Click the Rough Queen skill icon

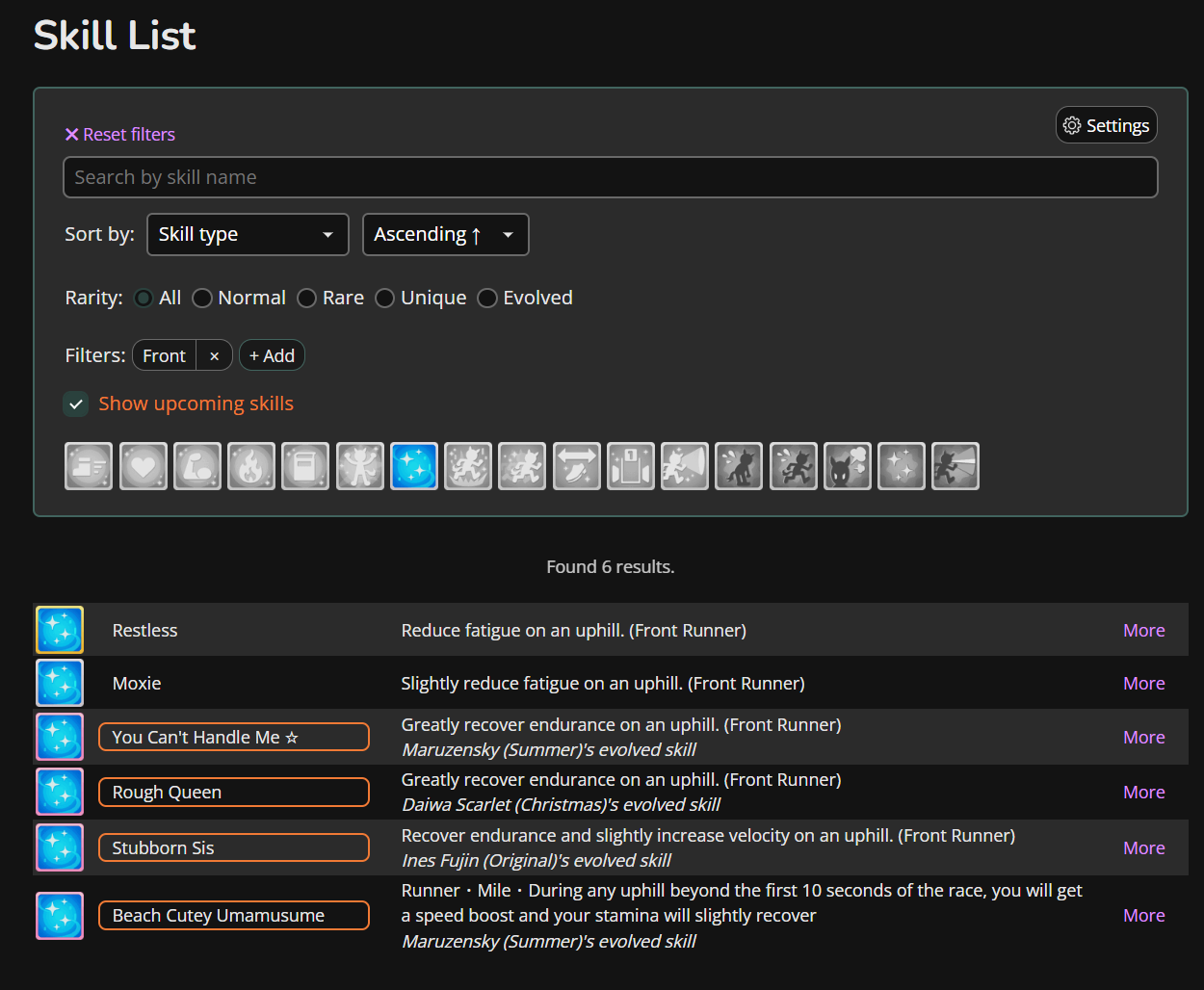tap(60, 792)
